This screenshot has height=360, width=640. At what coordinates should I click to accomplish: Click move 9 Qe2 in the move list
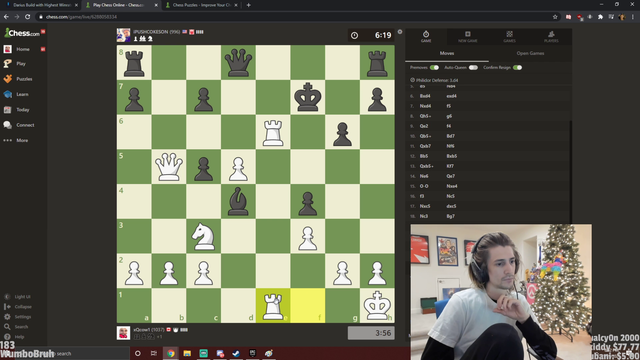click(424, 126)
